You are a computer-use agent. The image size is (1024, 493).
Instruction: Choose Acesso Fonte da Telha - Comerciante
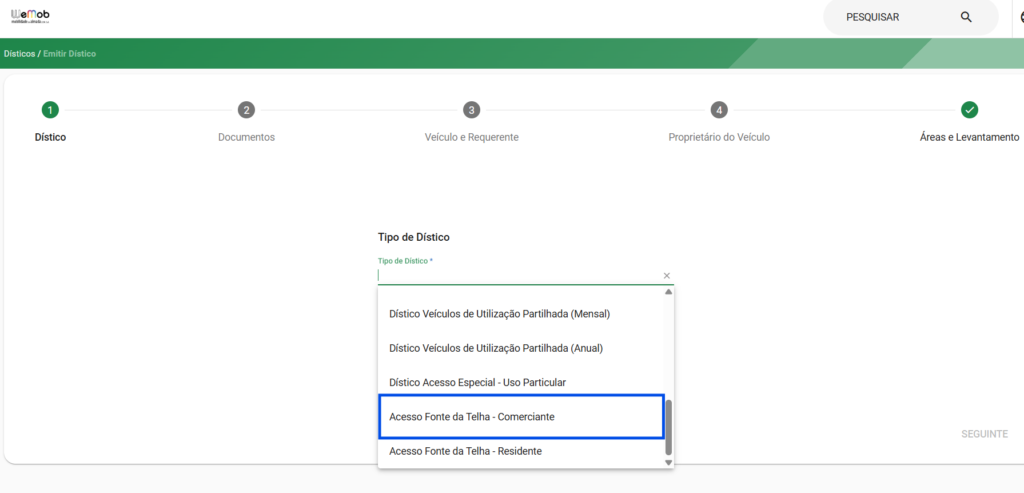point(520,417)
